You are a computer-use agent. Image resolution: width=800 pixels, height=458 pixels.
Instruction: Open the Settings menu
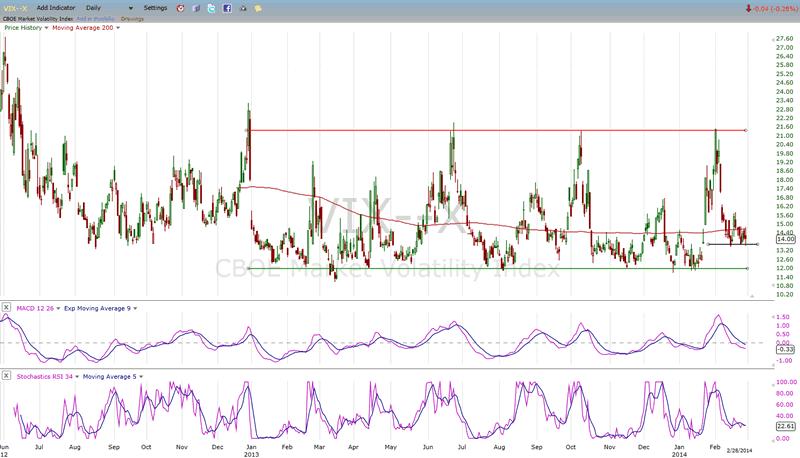pyautogui.click(x=156, y=8)
